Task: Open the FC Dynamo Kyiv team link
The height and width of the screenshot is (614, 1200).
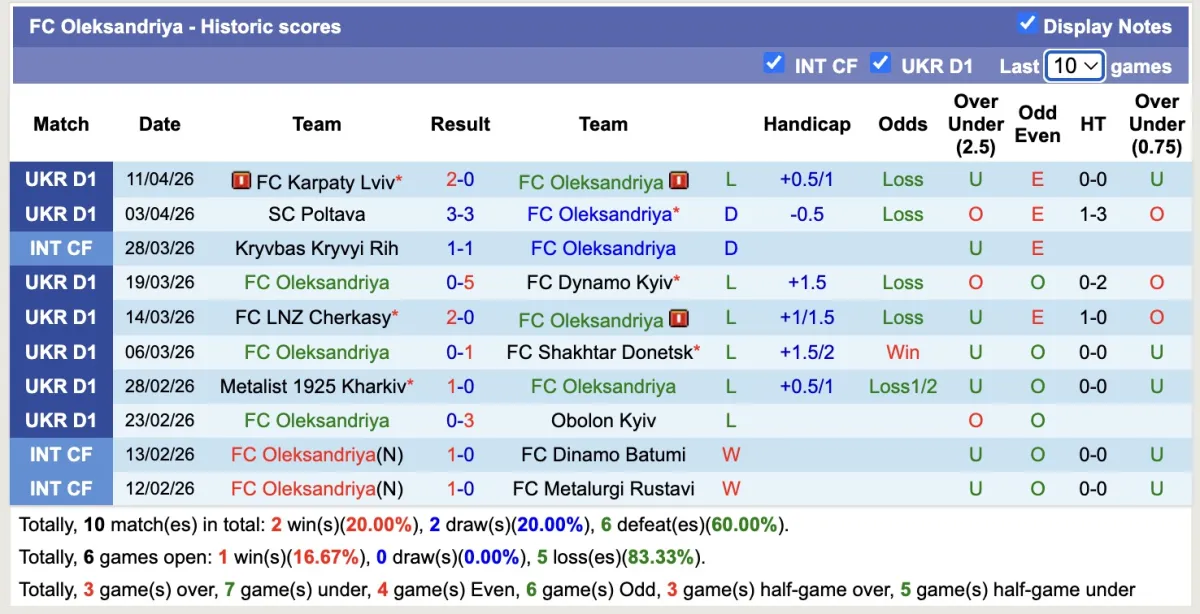Action: 600,283
